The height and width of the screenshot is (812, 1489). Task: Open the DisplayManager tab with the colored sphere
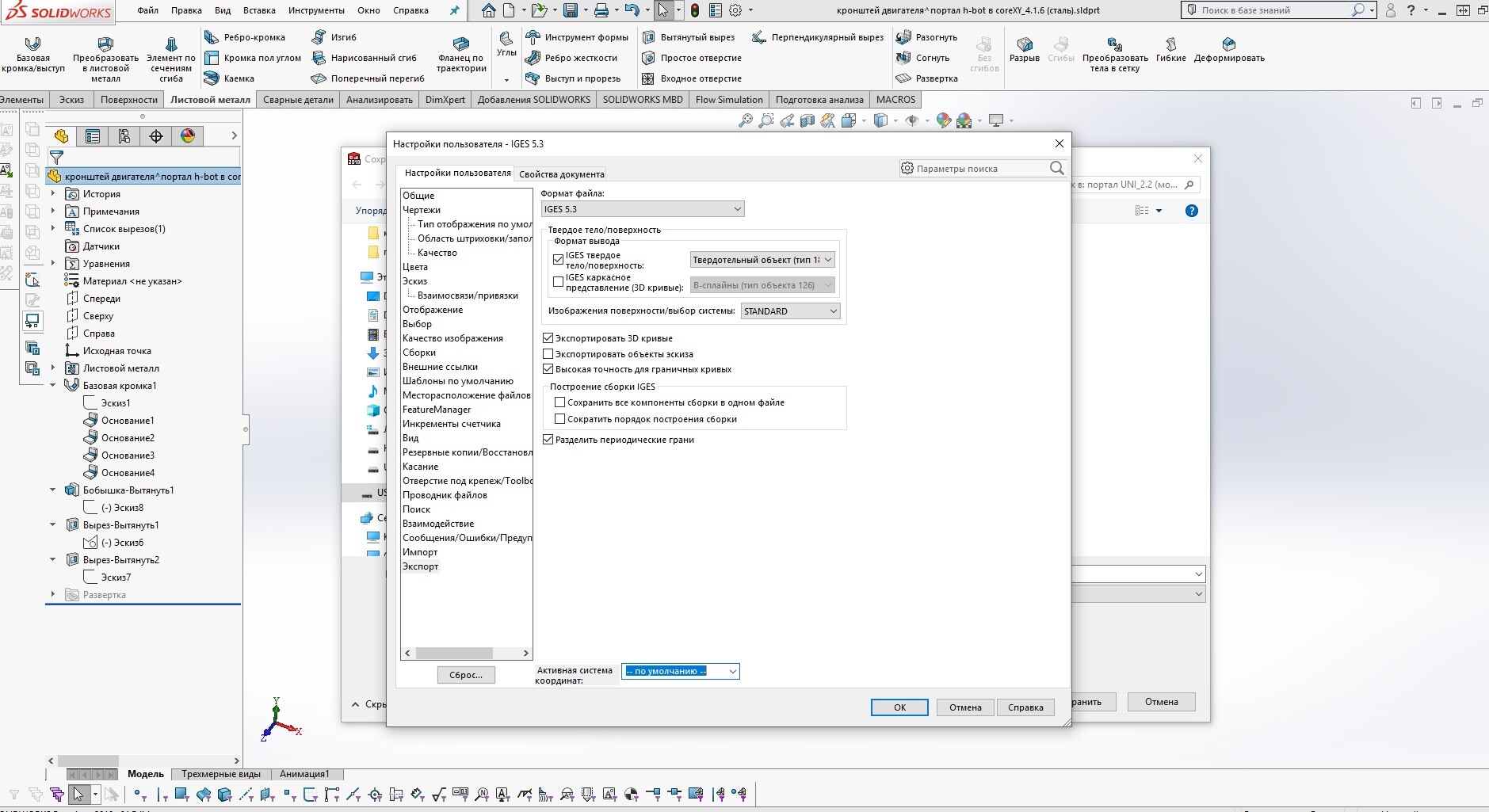(x=188, y=136)
